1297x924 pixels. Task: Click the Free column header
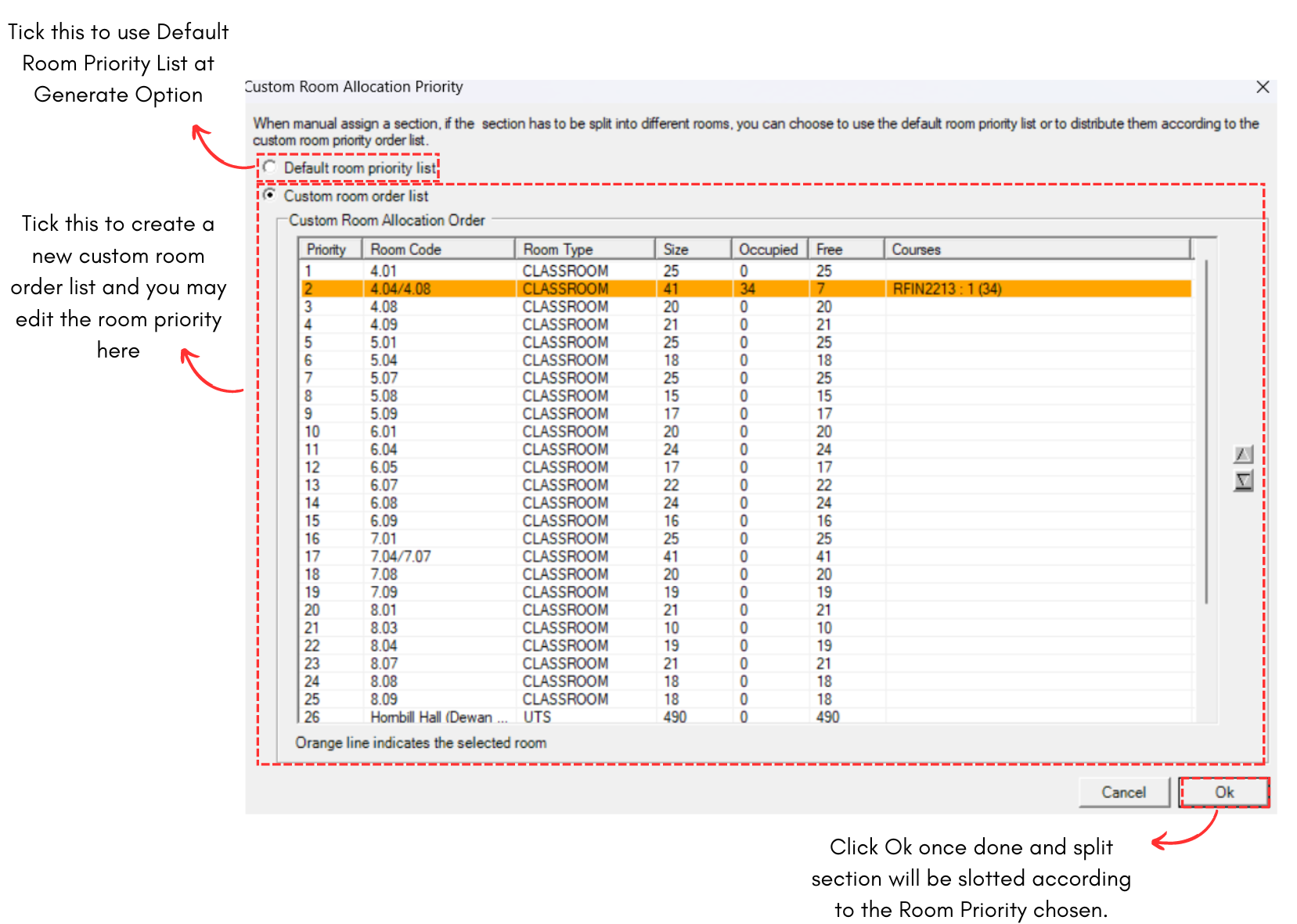(x=845, y=250)
